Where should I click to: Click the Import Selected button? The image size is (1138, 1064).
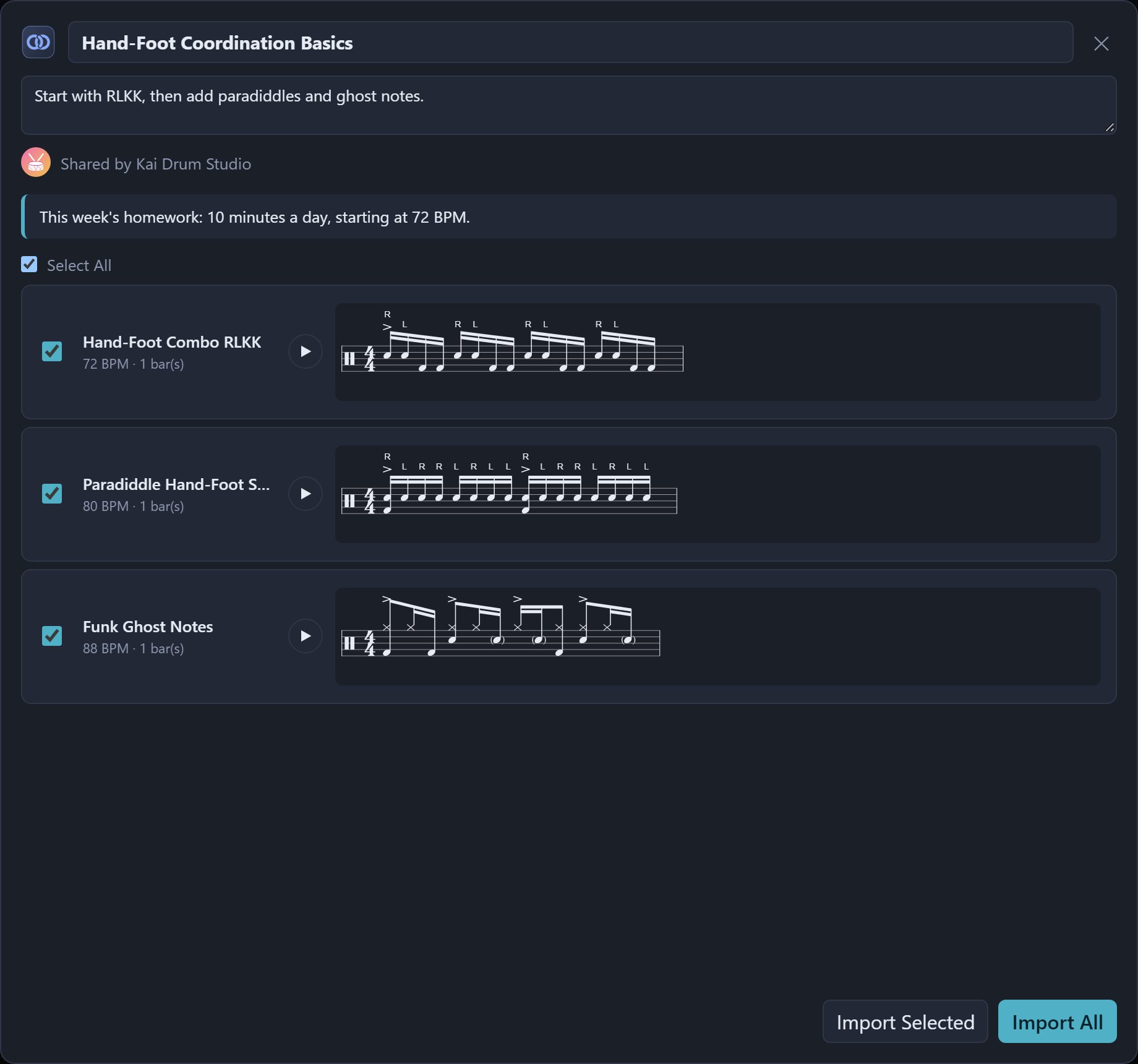click(x=905, y=1022)
